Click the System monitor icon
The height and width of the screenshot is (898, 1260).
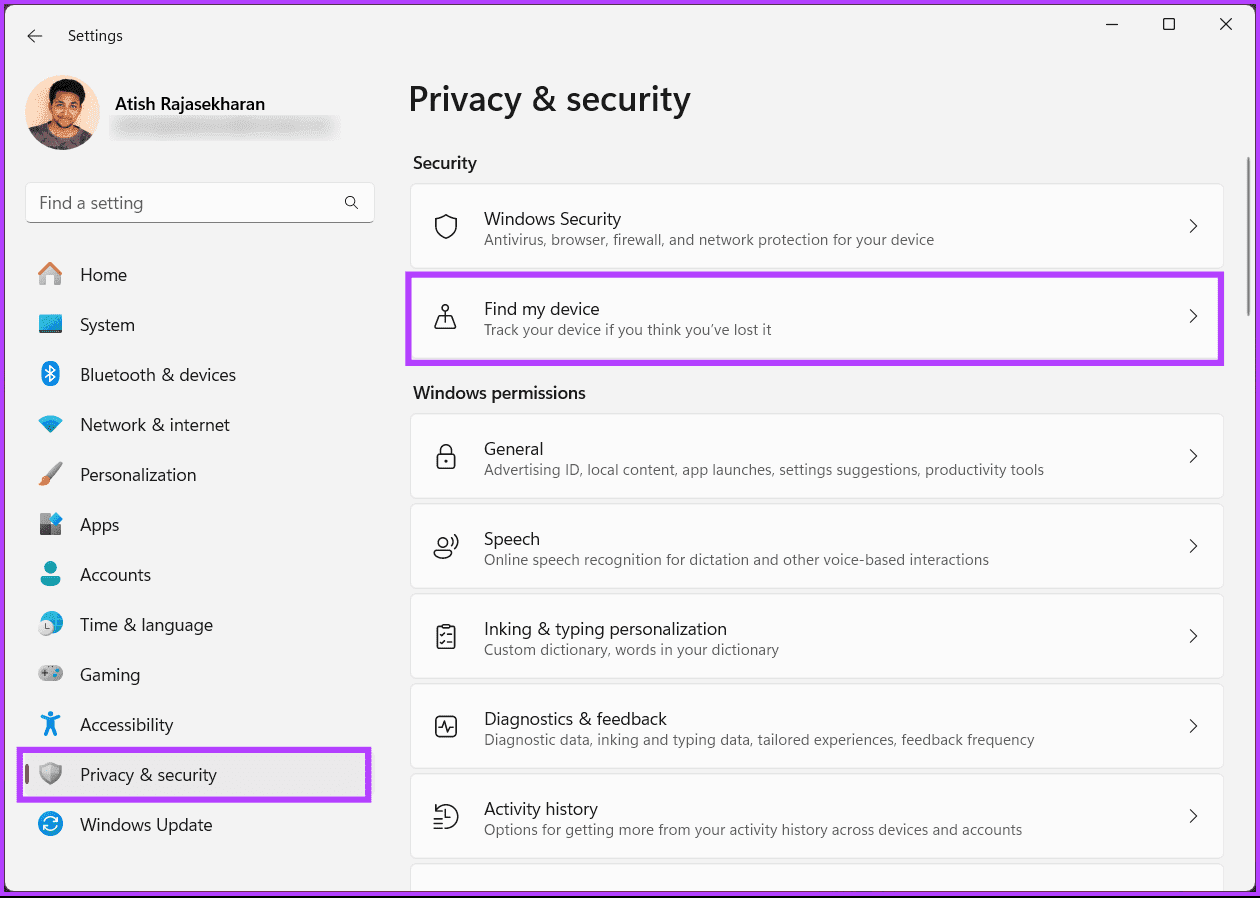tap(50, 324)
